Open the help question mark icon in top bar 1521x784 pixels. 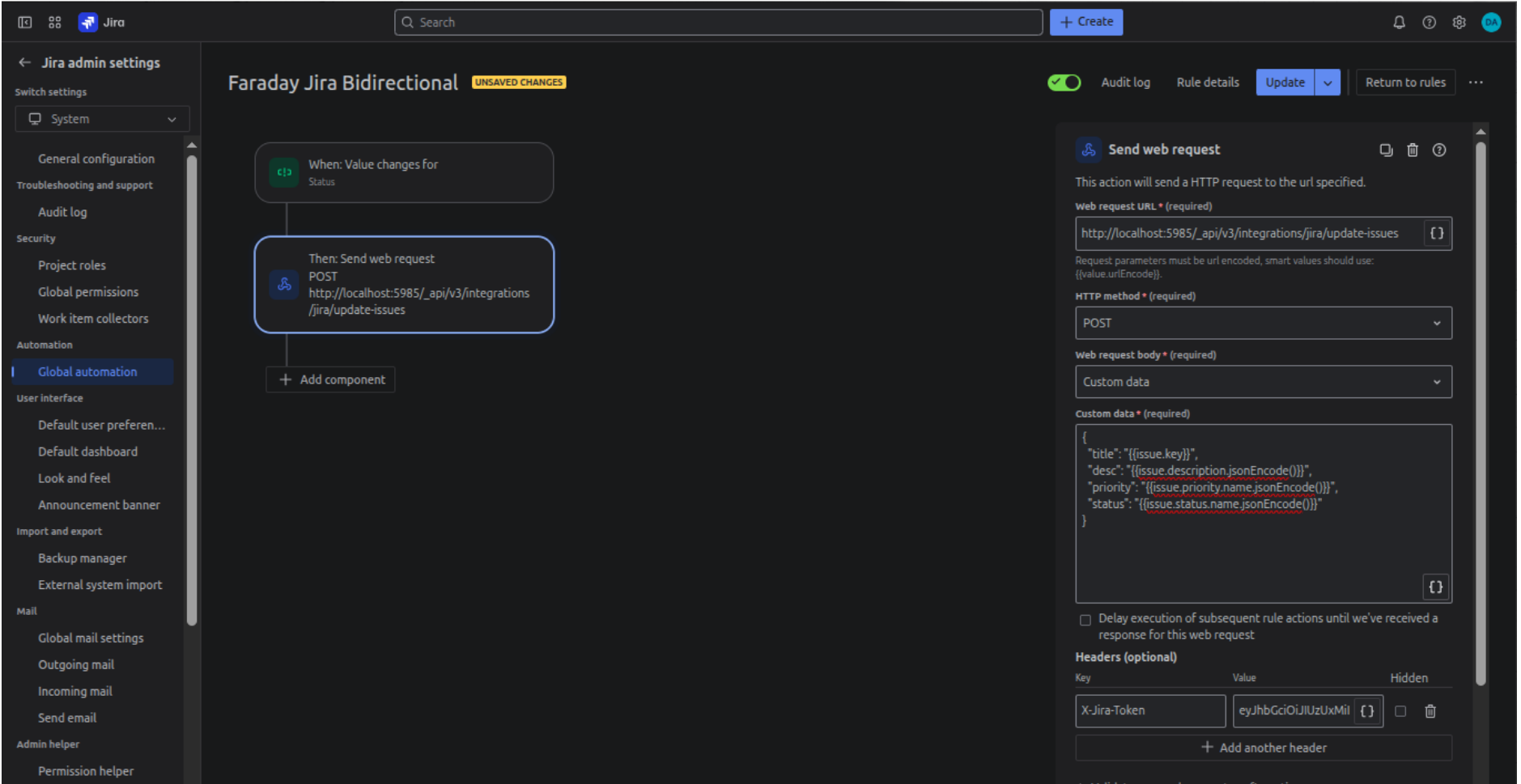(x=1429, y=23)
